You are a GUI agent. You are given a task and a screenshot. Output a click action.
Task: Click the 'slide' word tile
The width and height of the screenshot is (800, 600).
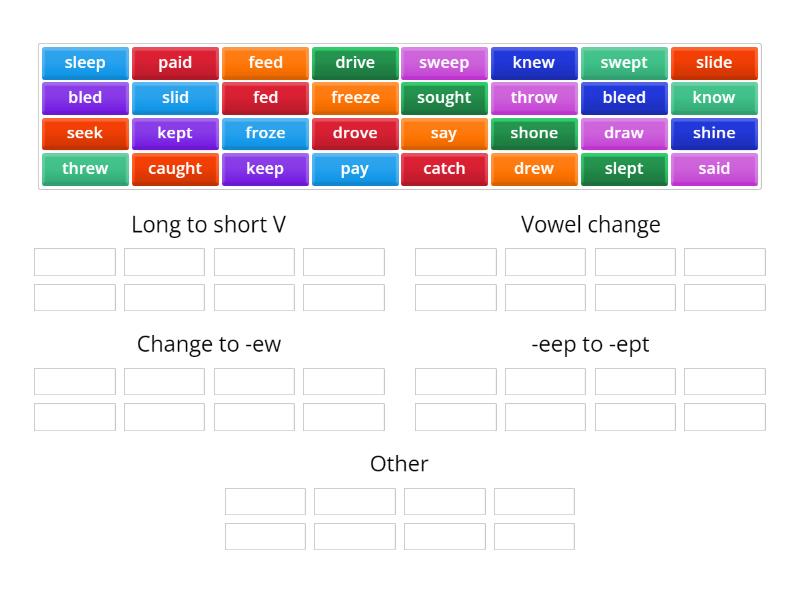(x=714, y=62)
